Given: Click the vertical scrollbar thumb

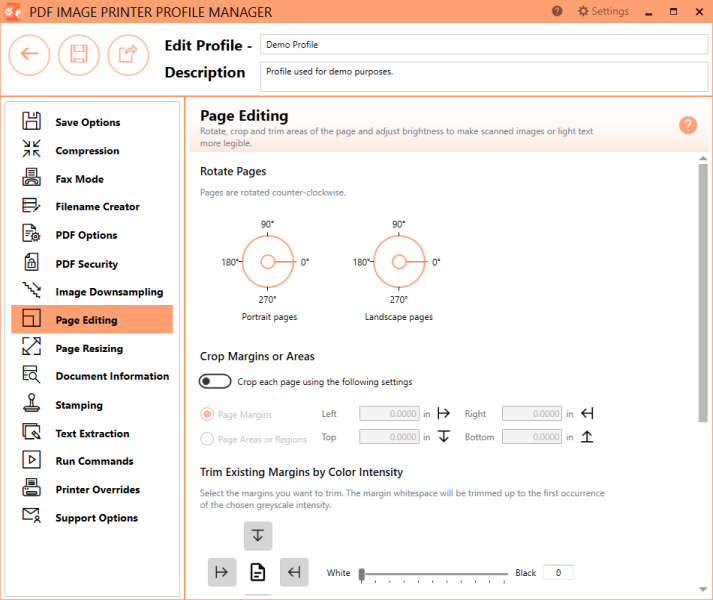Looking at the screenshot, I should pyautogui.click(x=703, y=293).
